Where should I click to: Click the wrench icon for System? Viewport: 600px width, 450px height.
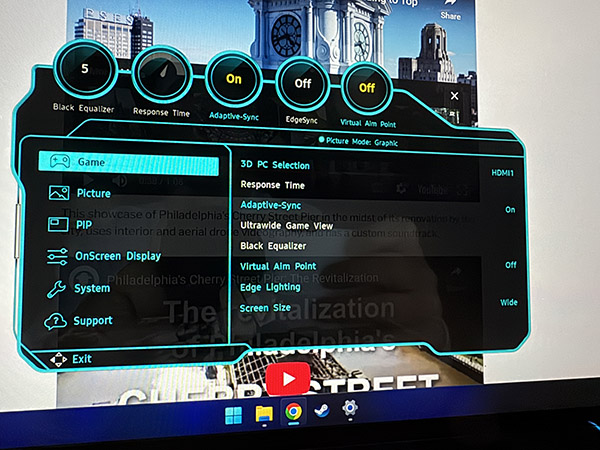point(56,289)
